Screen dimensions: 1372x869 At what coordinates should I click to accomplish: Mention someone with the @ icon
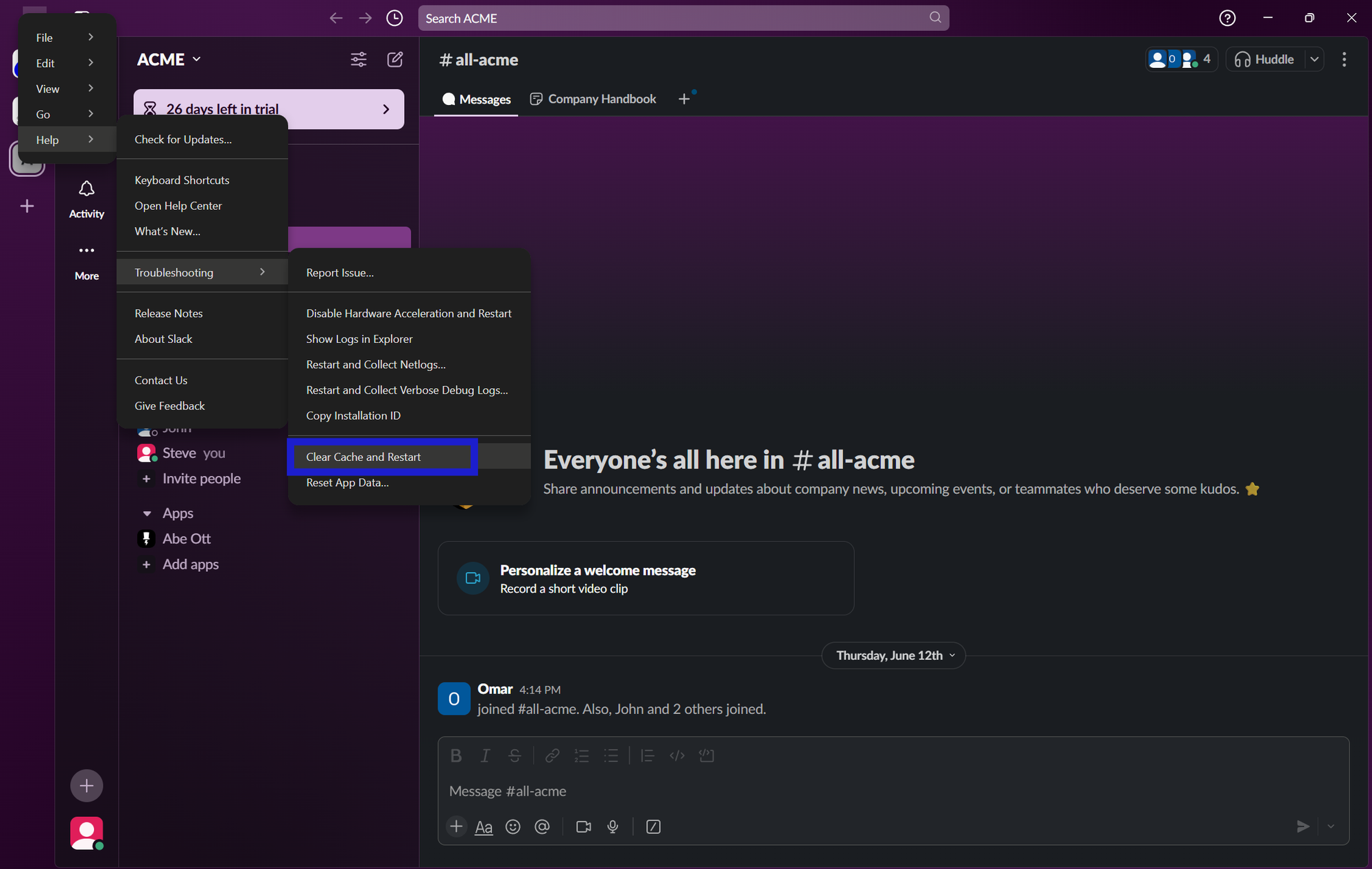tap(543, 826)
